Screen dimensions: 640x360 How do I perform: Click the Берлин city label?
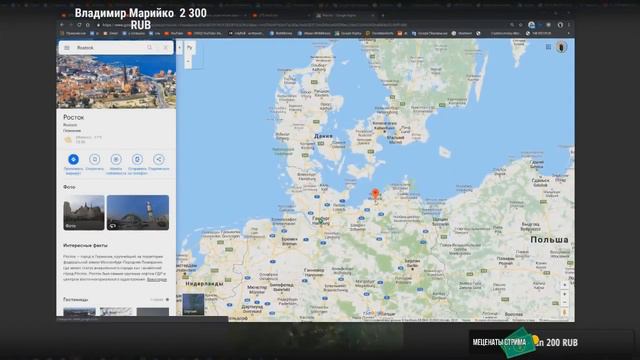(411, 262)
